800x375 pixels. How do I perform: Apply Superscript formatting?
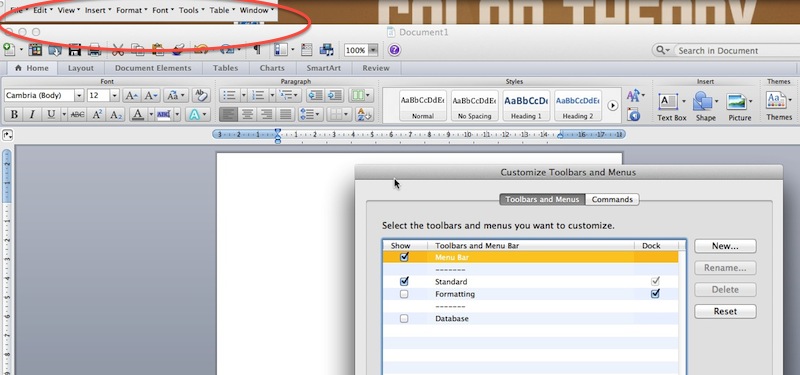97,114
